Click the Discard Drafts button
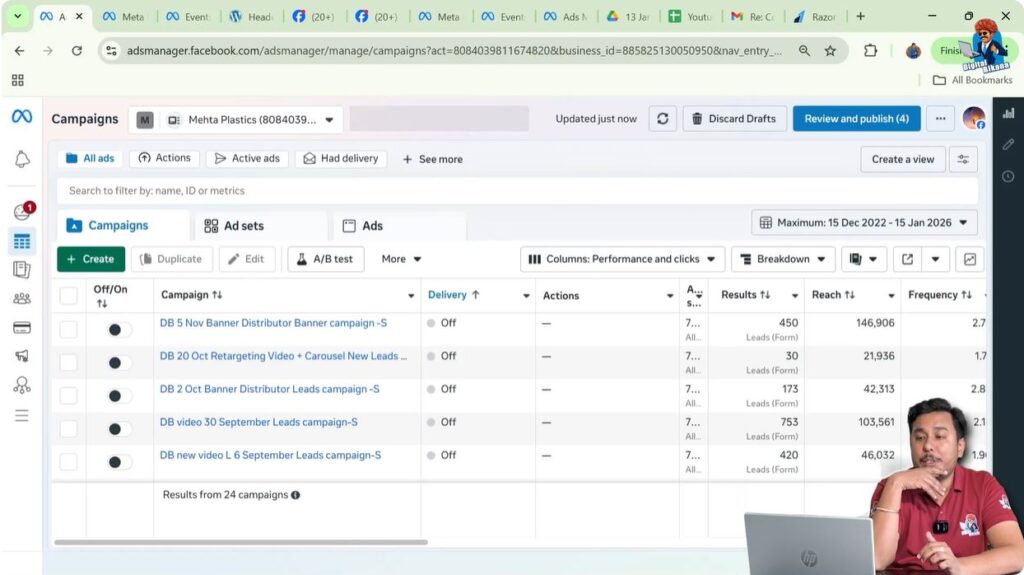The height and width of the screenshot is (575, 1024). click(735, 118)
